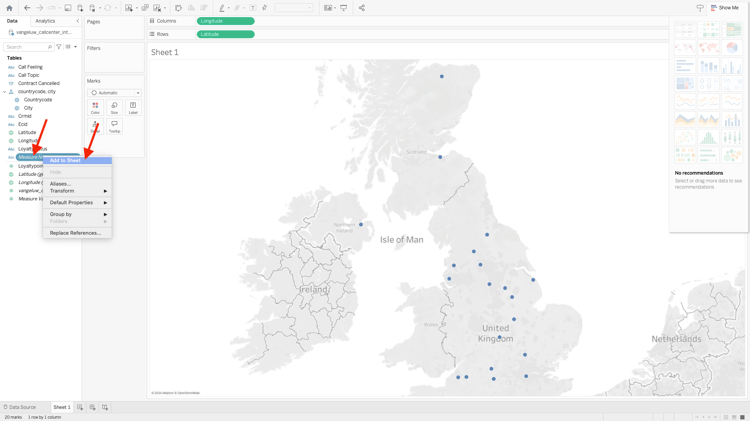The height and width of the screenshot is (421, 750).
Task: Switch to the Data tab
Action: click(x=12, y=21)
